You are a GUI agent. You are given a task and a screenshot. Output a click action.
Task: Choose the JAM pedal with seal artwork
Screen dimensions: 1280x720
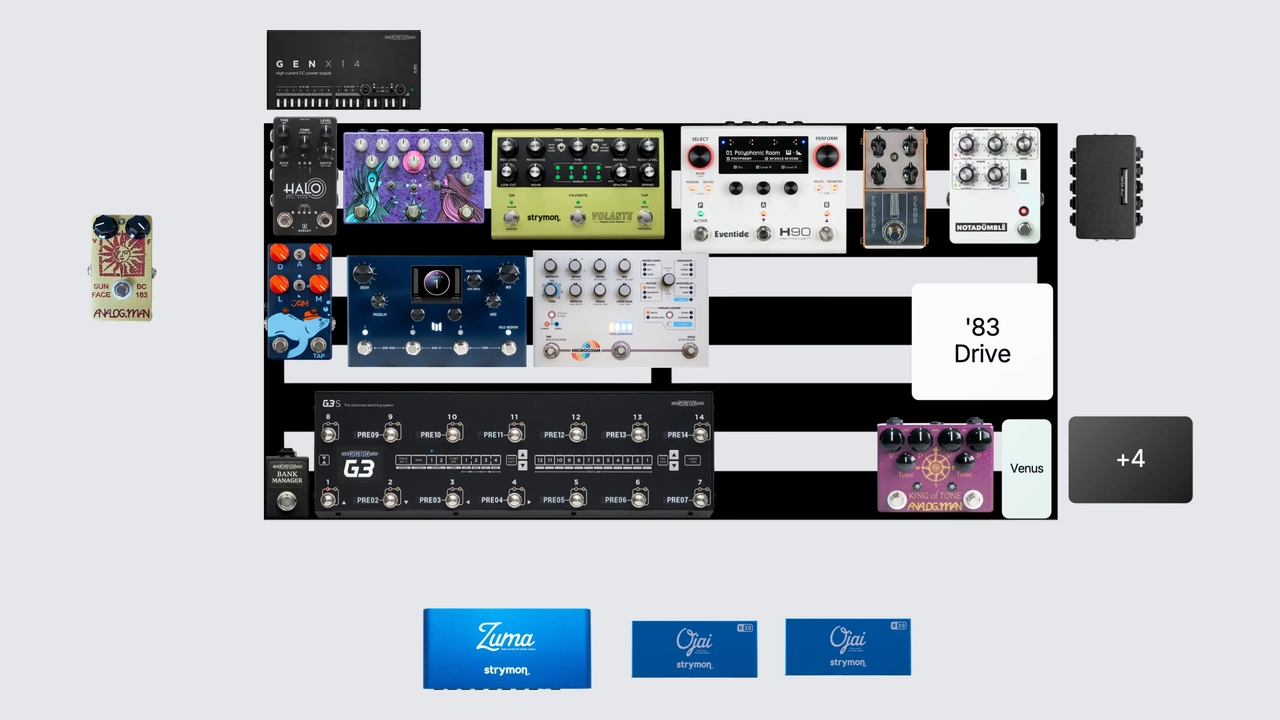(x=299, y=301)
